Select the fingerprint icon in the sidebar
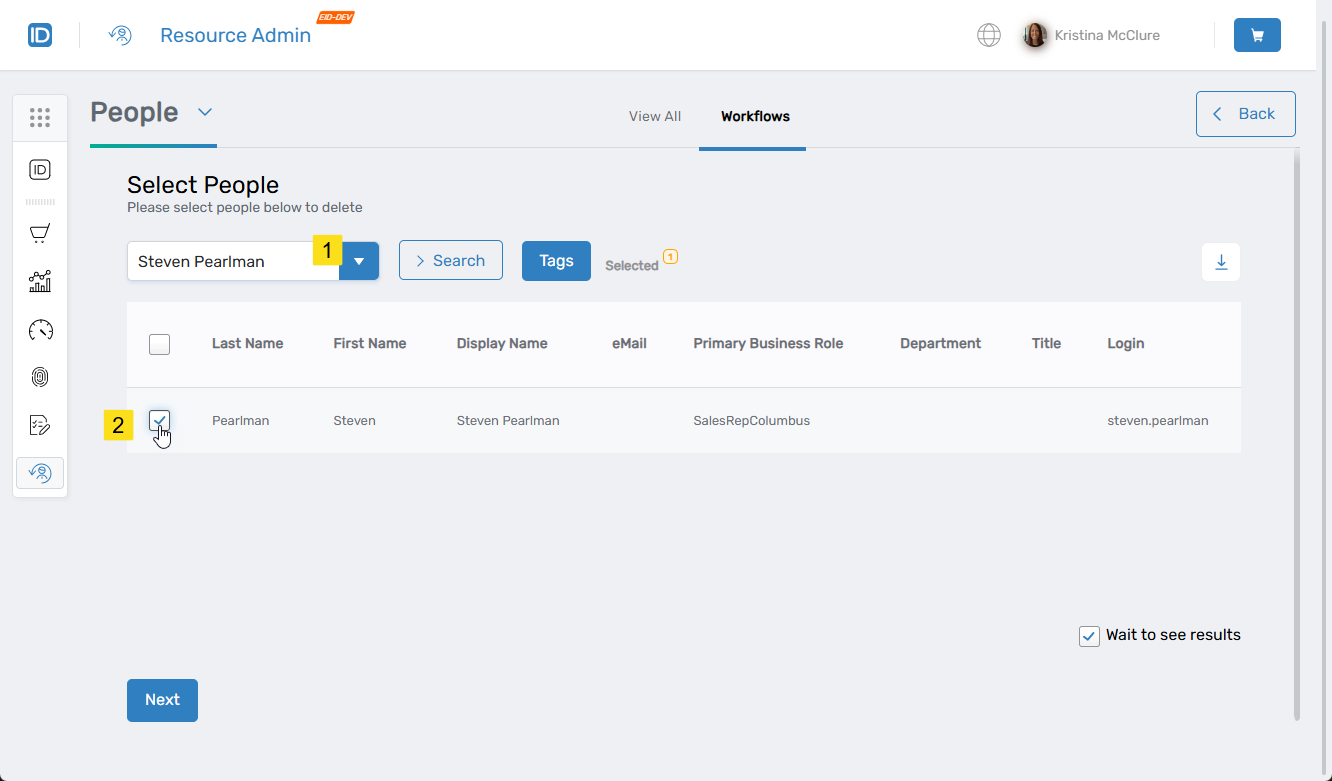This screenshot has height=781, width=1332. (x=40, y=377)
